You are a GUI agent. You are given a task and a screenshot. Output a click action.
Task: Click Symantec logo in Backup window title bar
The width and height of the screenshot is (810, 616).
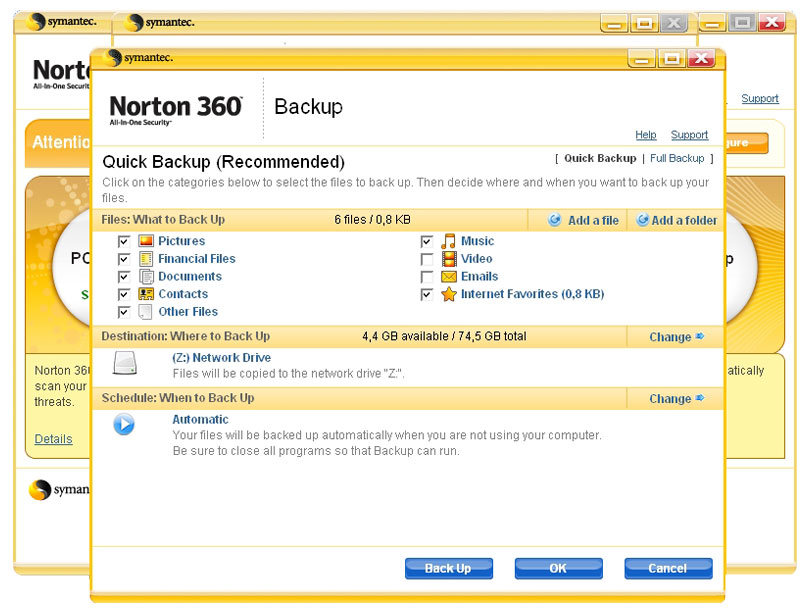[112, 58]
